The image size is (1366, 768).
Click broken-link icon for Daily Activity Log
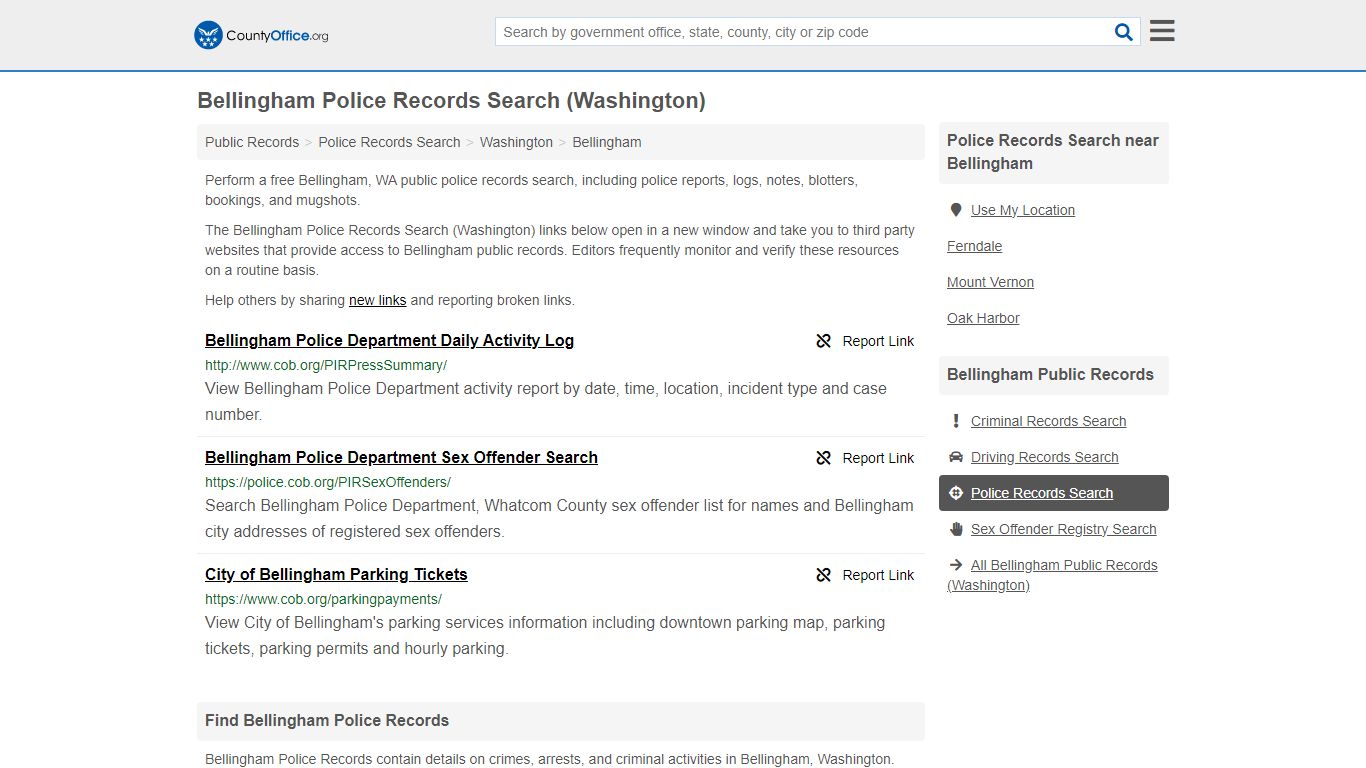(x=824, y=341)
